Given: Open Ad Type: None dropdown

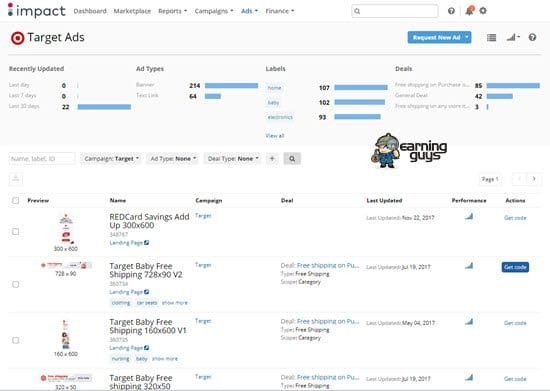Looking at the screenshot, I should point(173,159).
